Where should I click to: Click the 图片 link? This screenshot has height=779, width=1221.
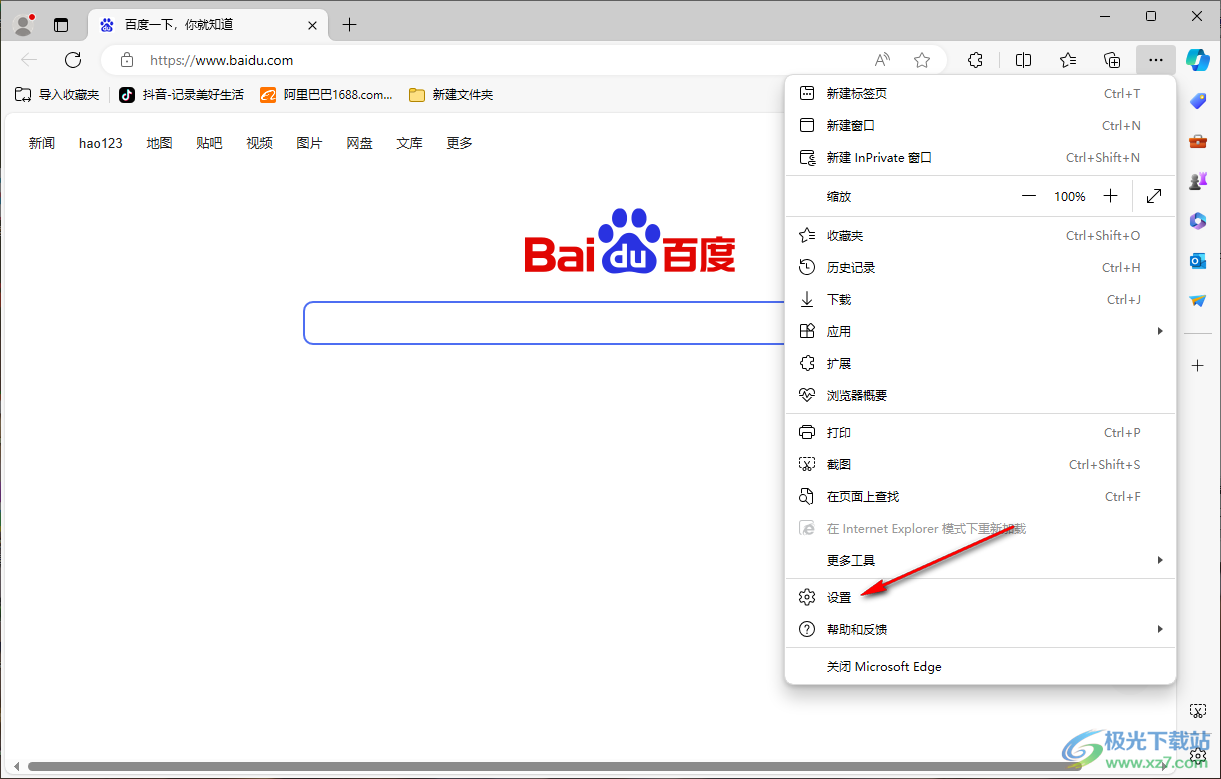(x=309, y=143)
